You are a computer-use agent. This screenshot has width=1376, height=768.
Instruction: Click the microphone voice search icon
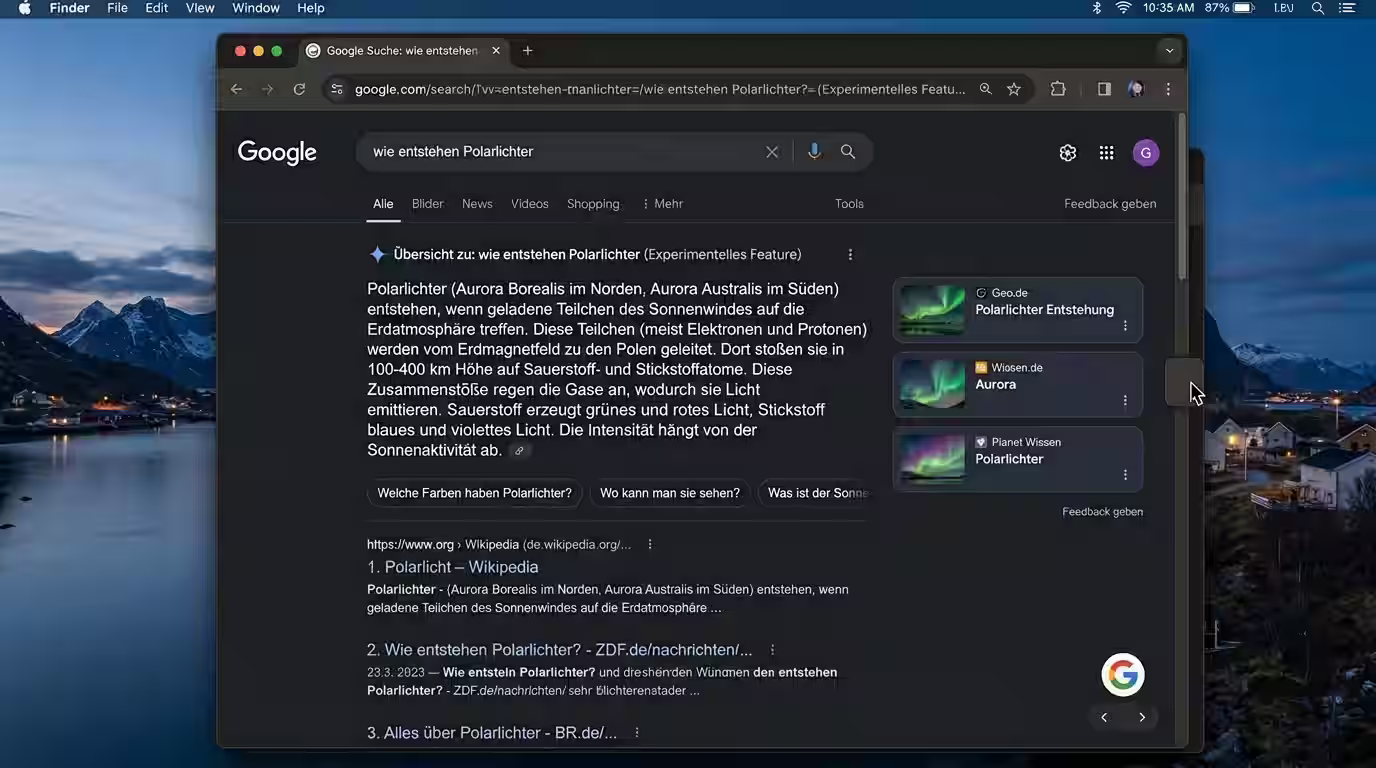814,151
